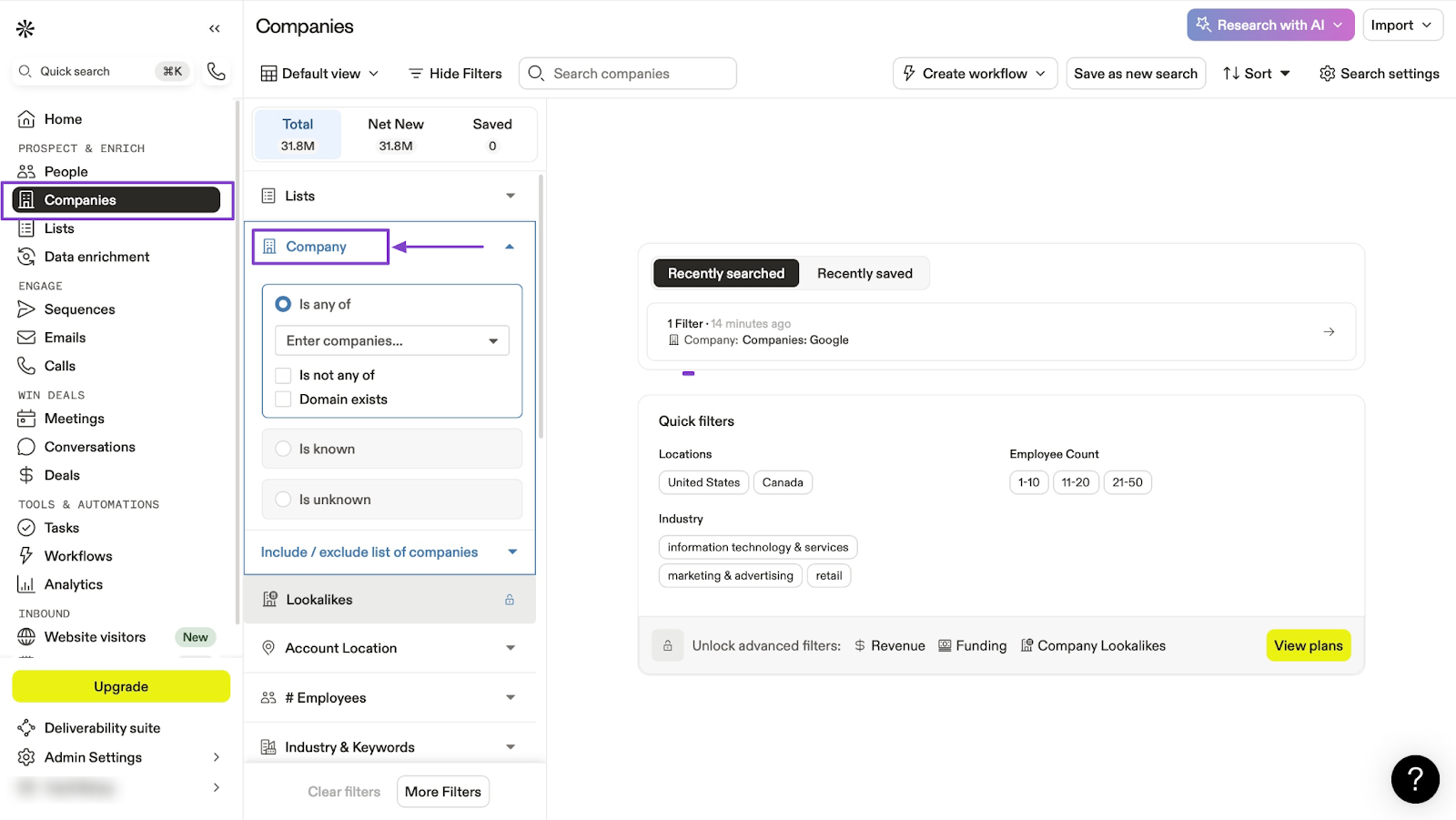The height and width of the screenshot is (820, 1456).
Task: Select the 'Is any of' radio button
Action: 283,304
